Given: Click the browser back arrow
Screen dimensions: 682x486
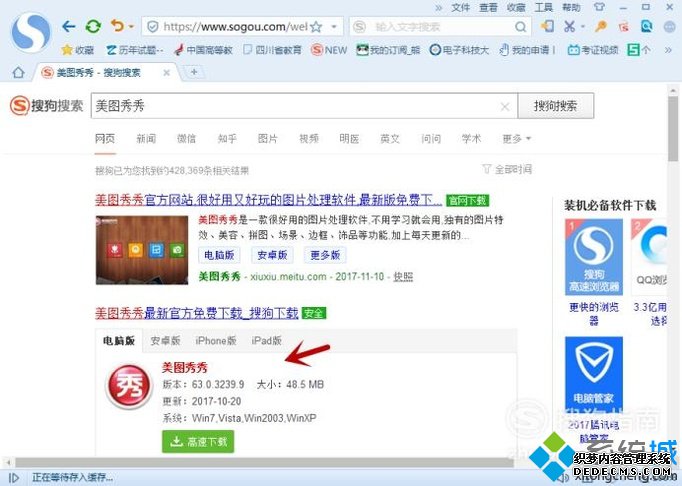Looking at the screenshot, I should click(x=68, y=27).
